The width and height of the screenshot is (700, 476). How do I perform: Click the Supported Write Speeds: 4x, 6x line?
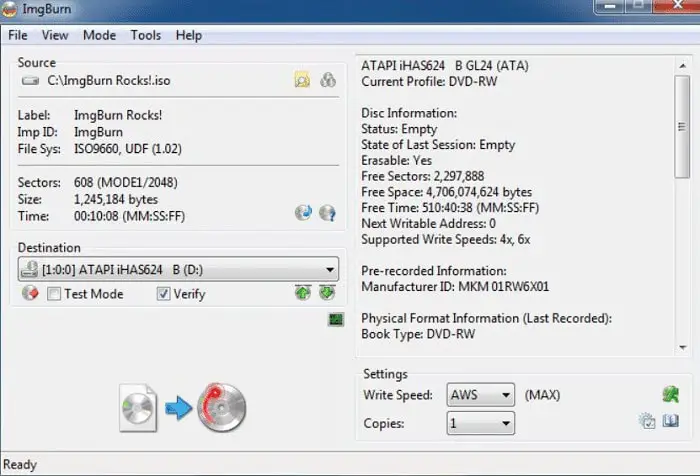coord(446,240)
